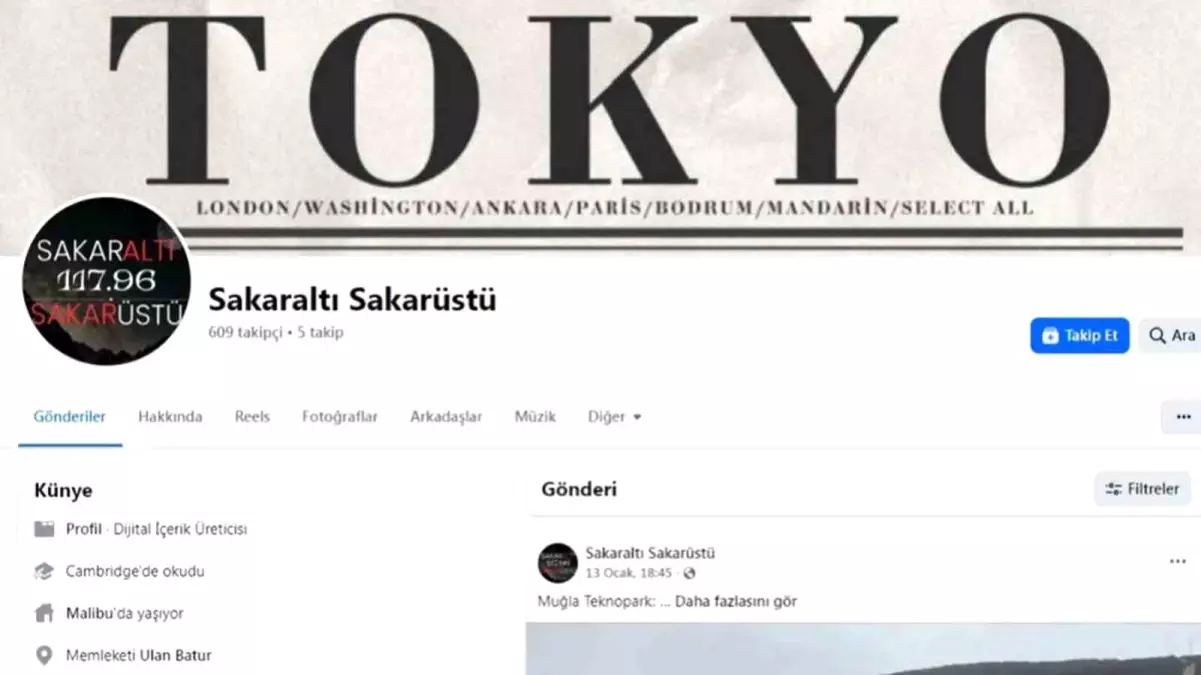Switch to the Reels tab
Viewport: 1201px width, 675px height.
coord(252,417)
